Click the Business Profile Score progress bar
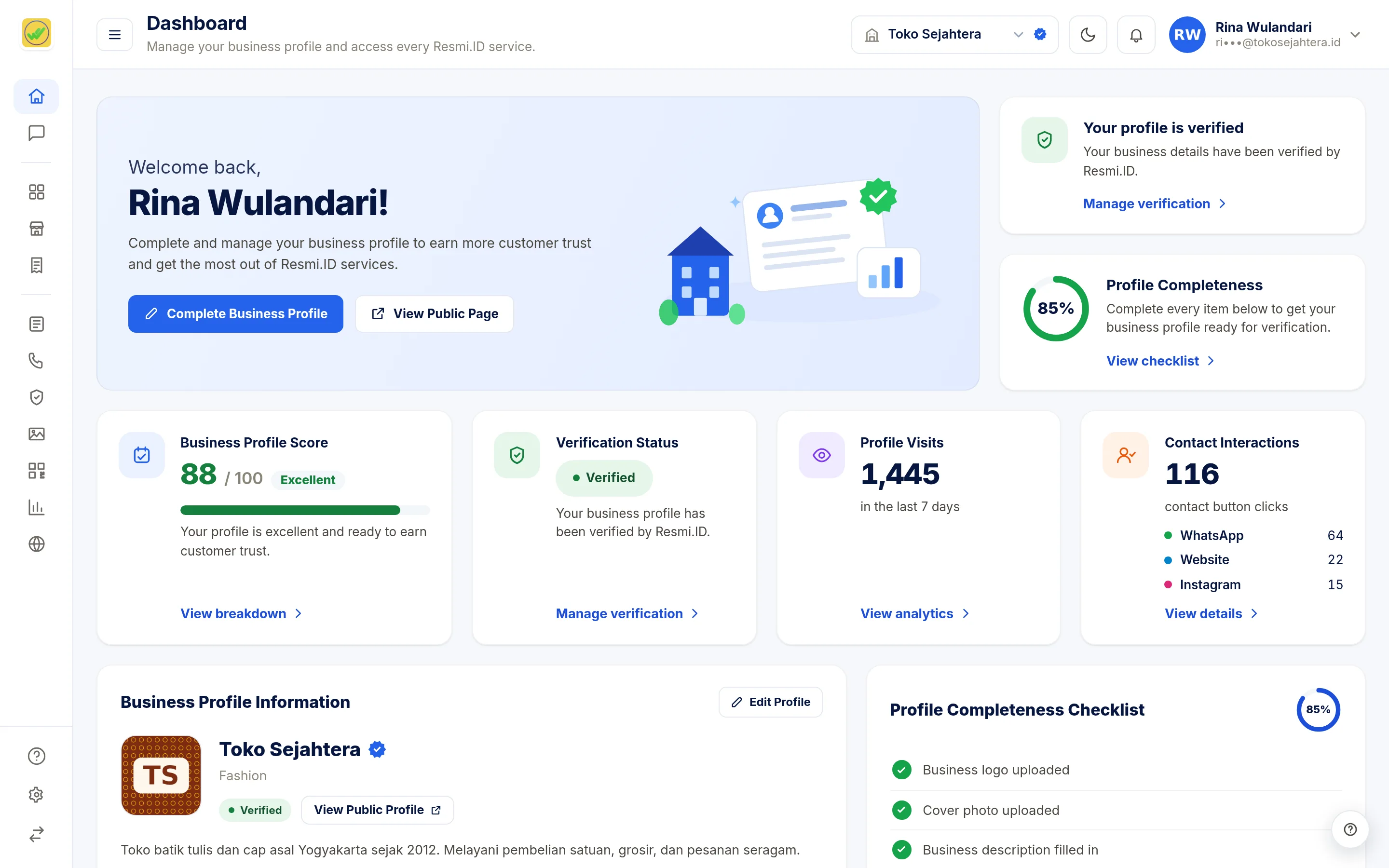The image size is (1389, 868). (x=305, y=510)
